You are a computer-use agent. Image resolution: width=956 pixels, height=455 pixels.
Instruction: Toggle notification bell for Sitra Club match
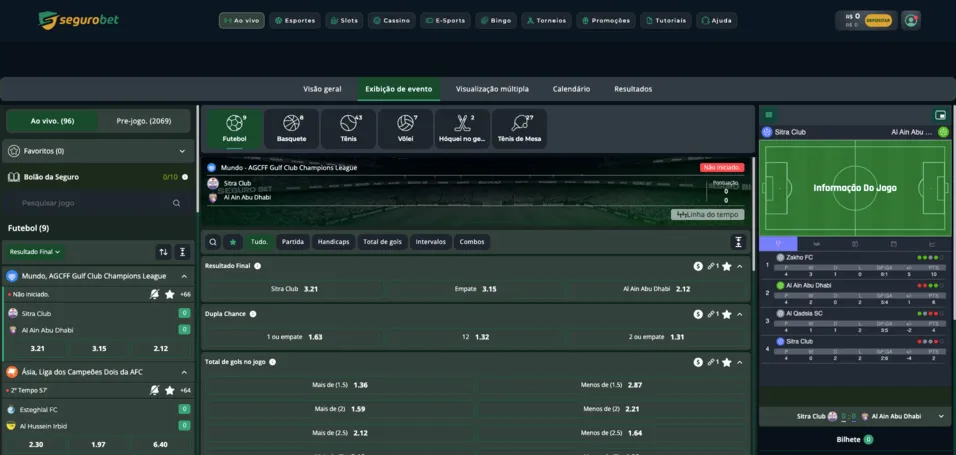point(155,295)
